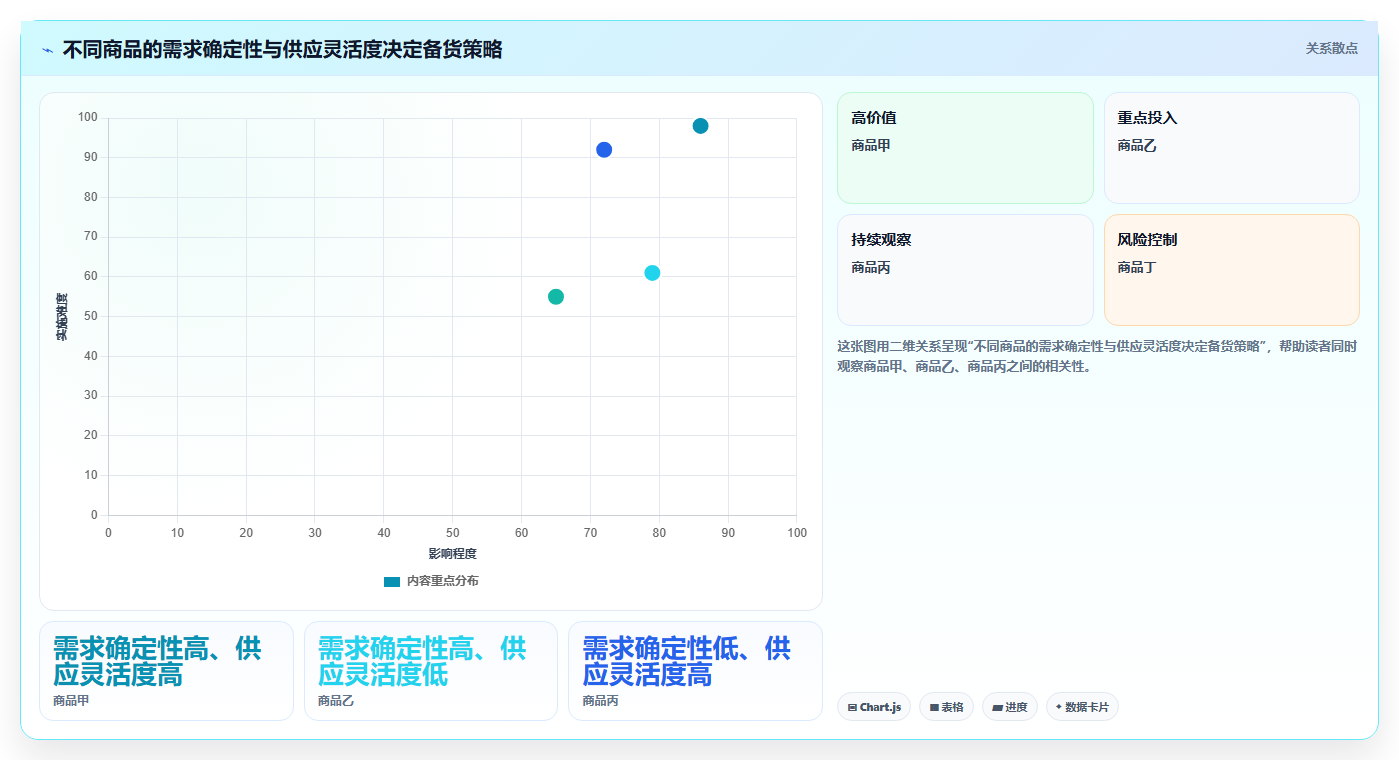Click the x-axis title 影响程度
Screen dimensions: 1399x760
coord(453,554)
